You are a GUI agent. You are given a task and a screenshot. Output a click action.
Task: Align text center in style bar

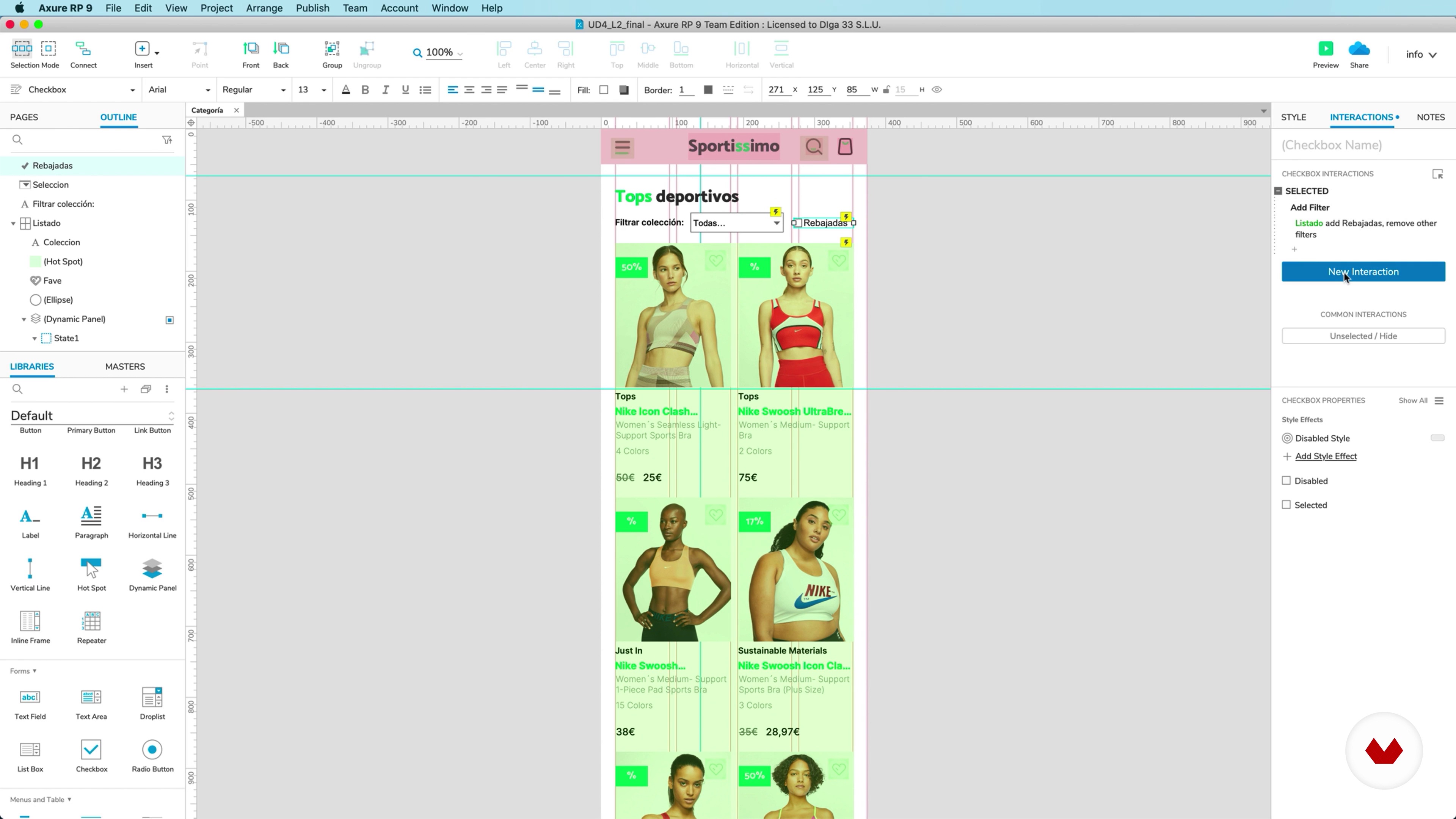(x=469, y=90)
